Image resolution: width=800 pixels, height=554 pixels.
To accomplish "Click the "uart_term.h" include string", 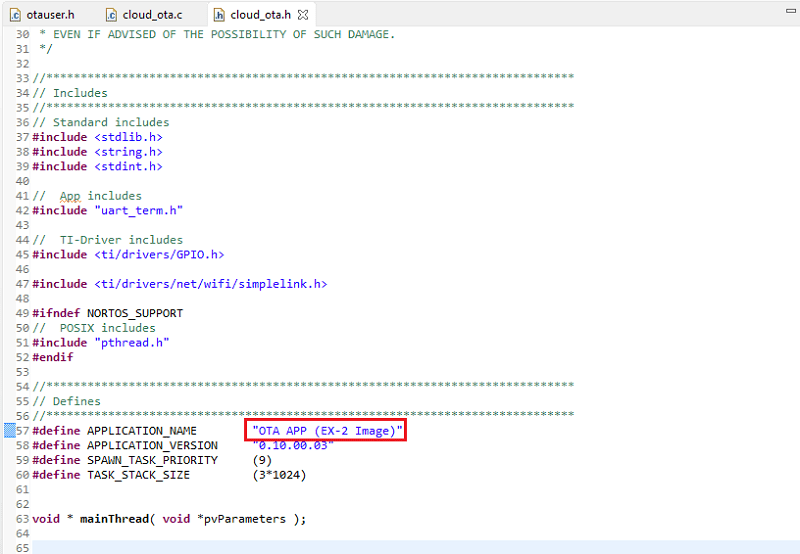I will (x=139, y=210).
